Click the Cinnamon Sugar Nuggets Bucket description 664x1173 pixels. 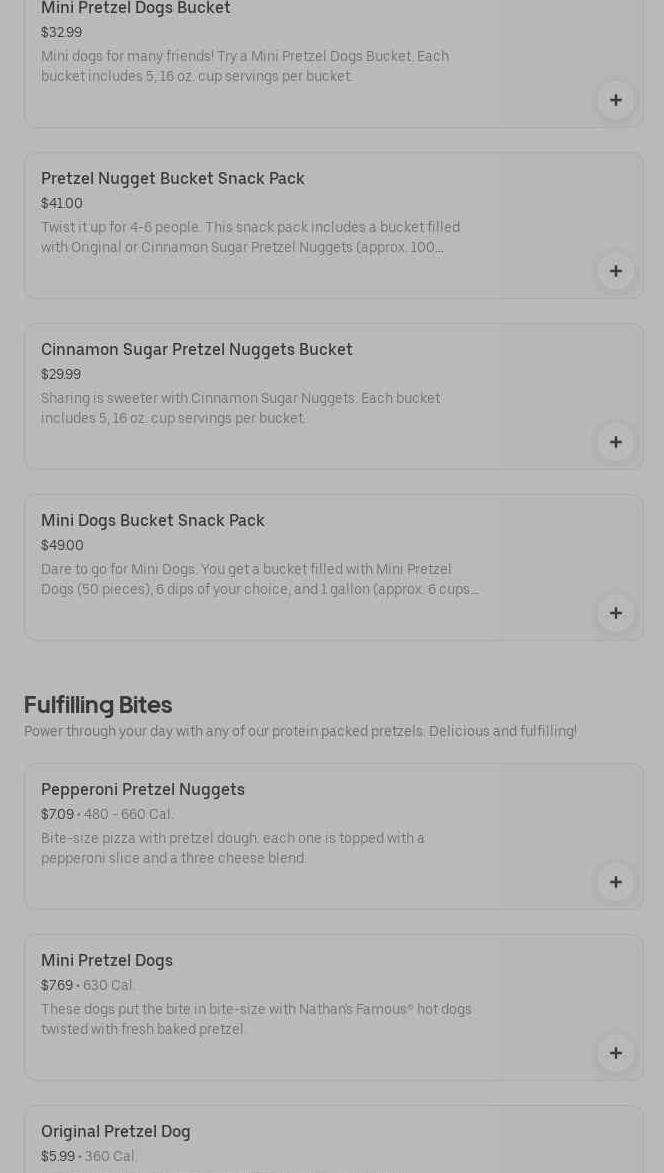pyautogui.click(x=240, y=408)
